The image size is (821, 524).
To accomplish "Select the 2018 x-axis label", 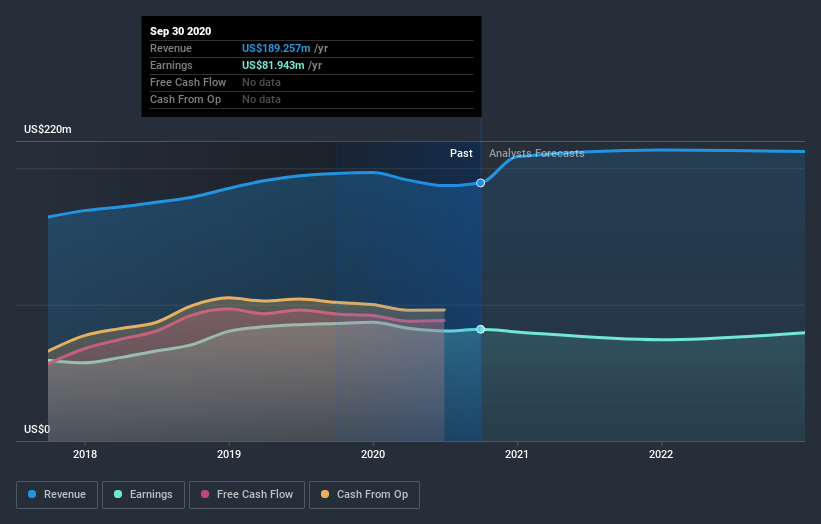I will pyautogui.click(x=85, y=454).
